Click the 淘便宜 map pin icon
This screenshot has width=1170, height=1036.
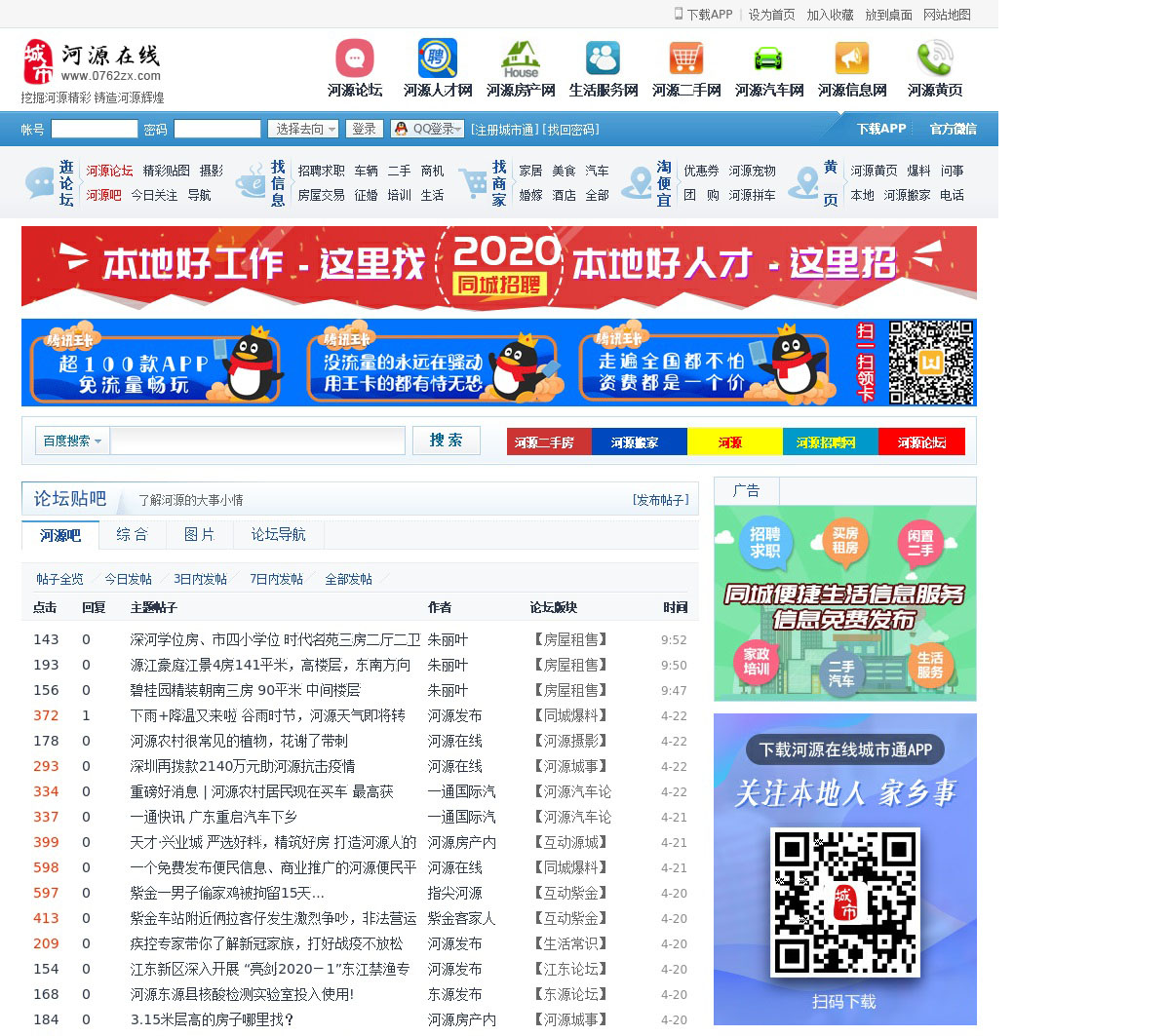coord(638,182)
